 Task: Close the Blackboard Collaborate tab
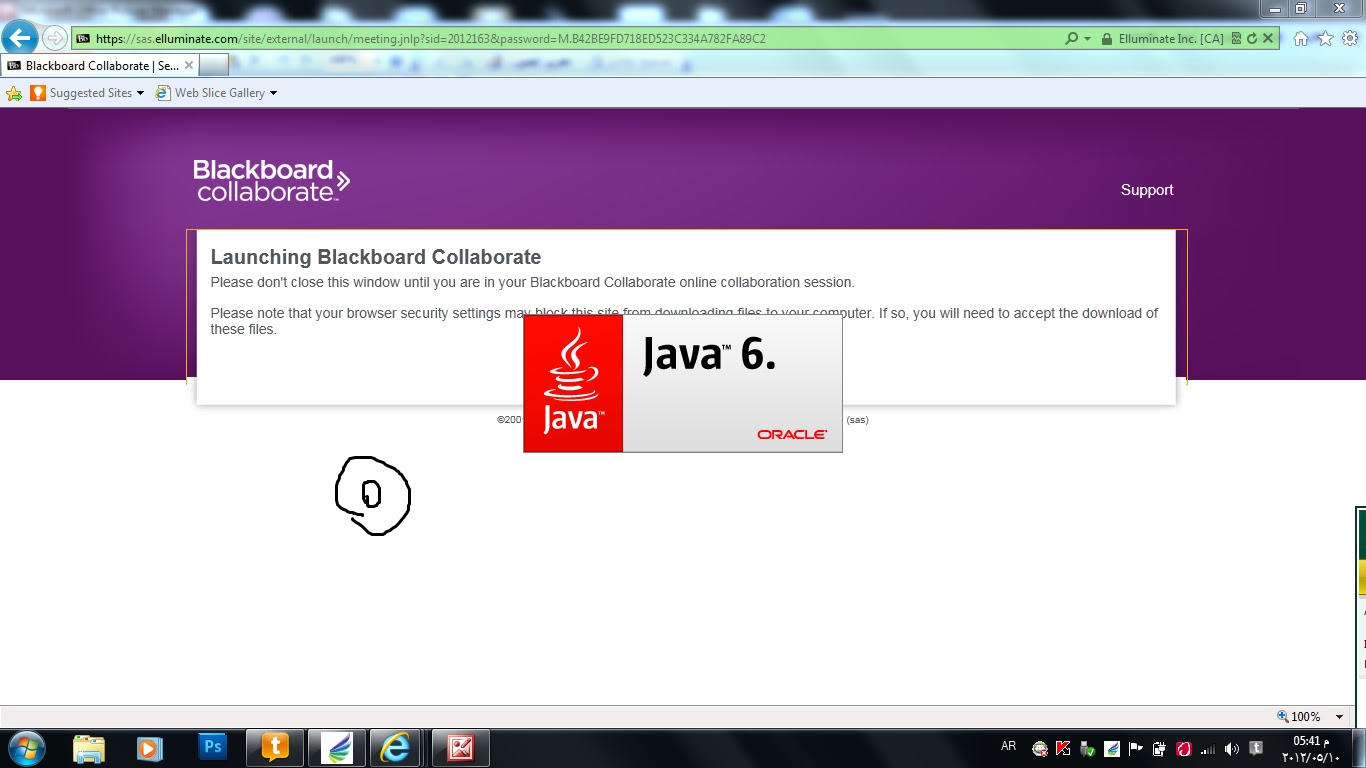[188, 65]
